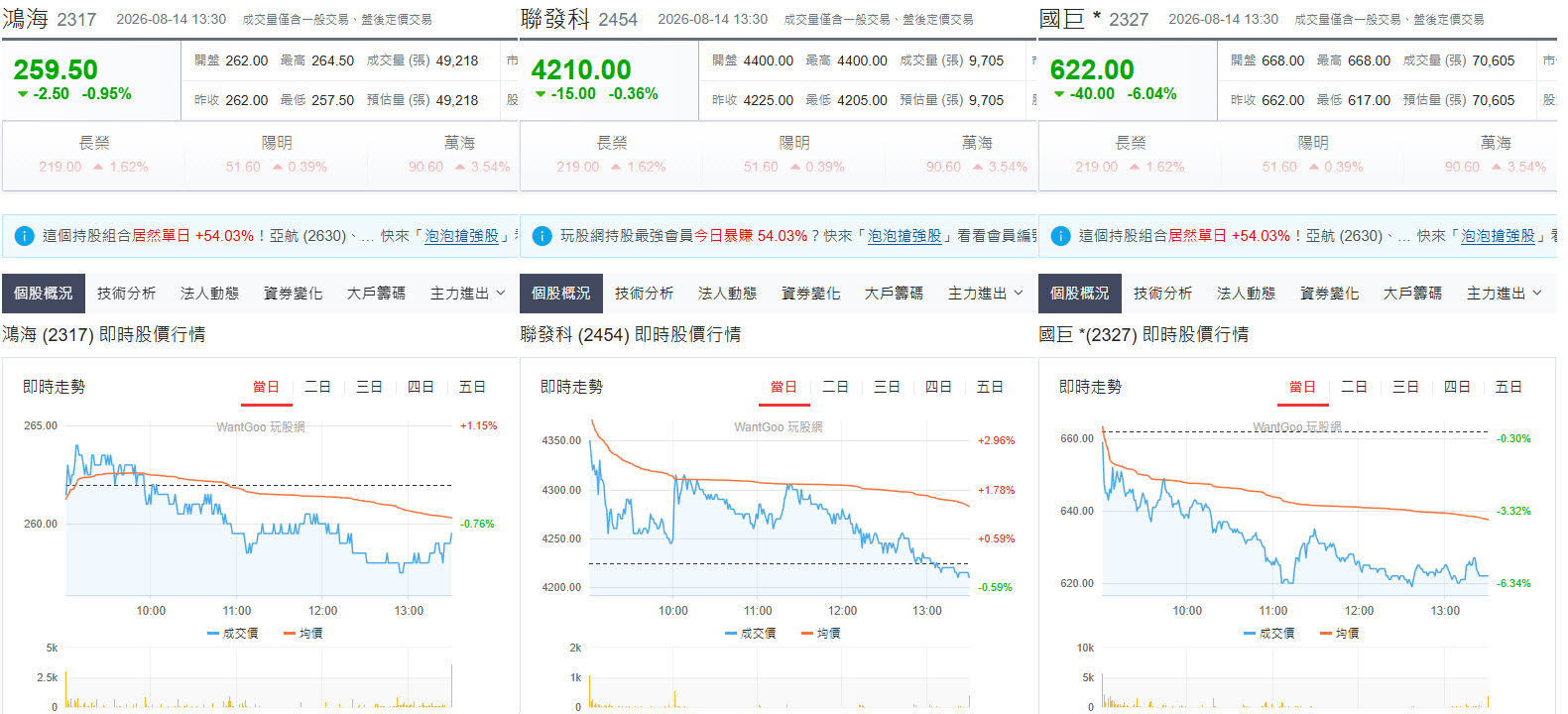Select 當日 range on 鴻海 chart
Image resolution: width=1568 pixels, height=714 pixels.
(x=266, y=387)
